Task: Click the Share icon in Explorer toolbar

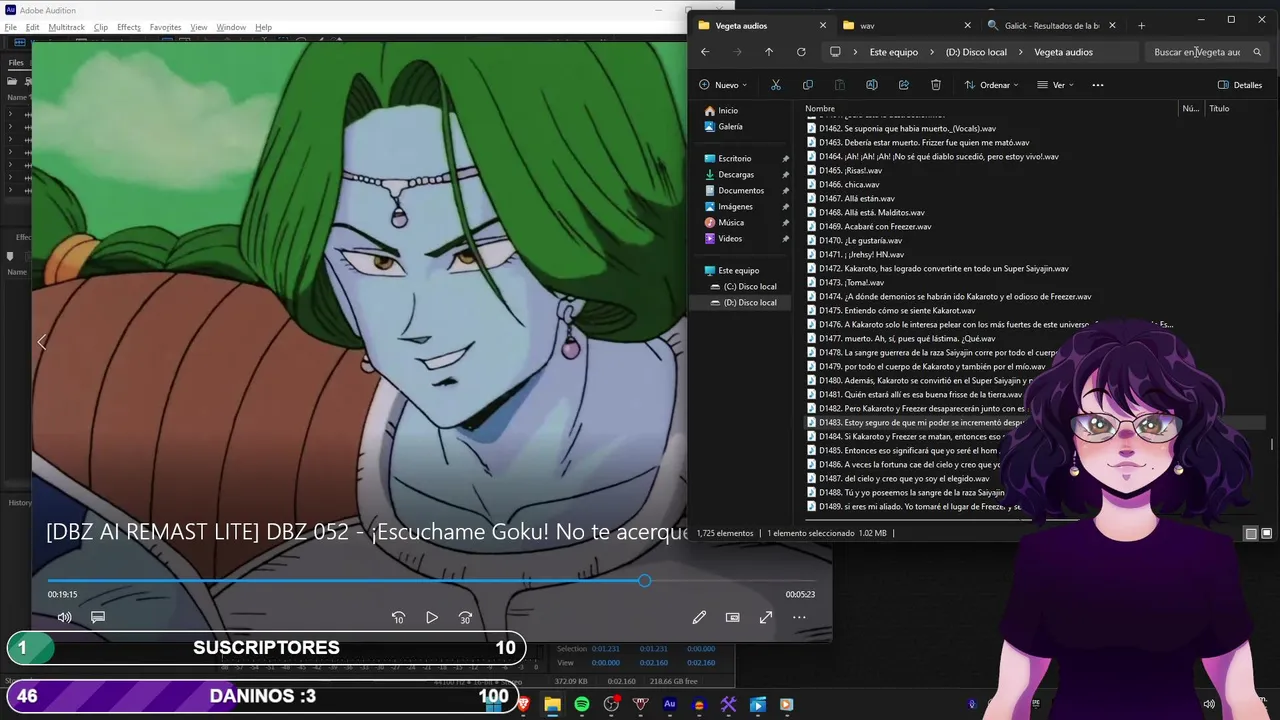Action: coord(904,85)
